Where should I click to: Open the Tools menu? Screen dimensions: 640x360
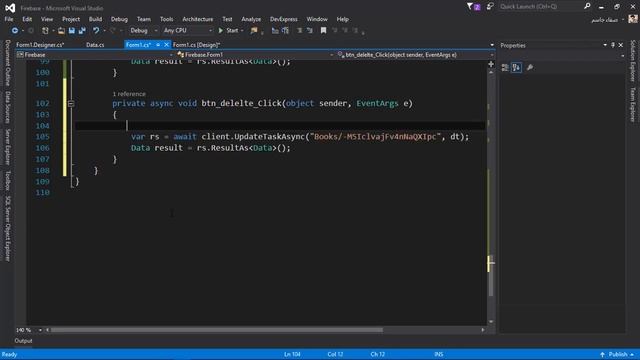click(167, 19)
